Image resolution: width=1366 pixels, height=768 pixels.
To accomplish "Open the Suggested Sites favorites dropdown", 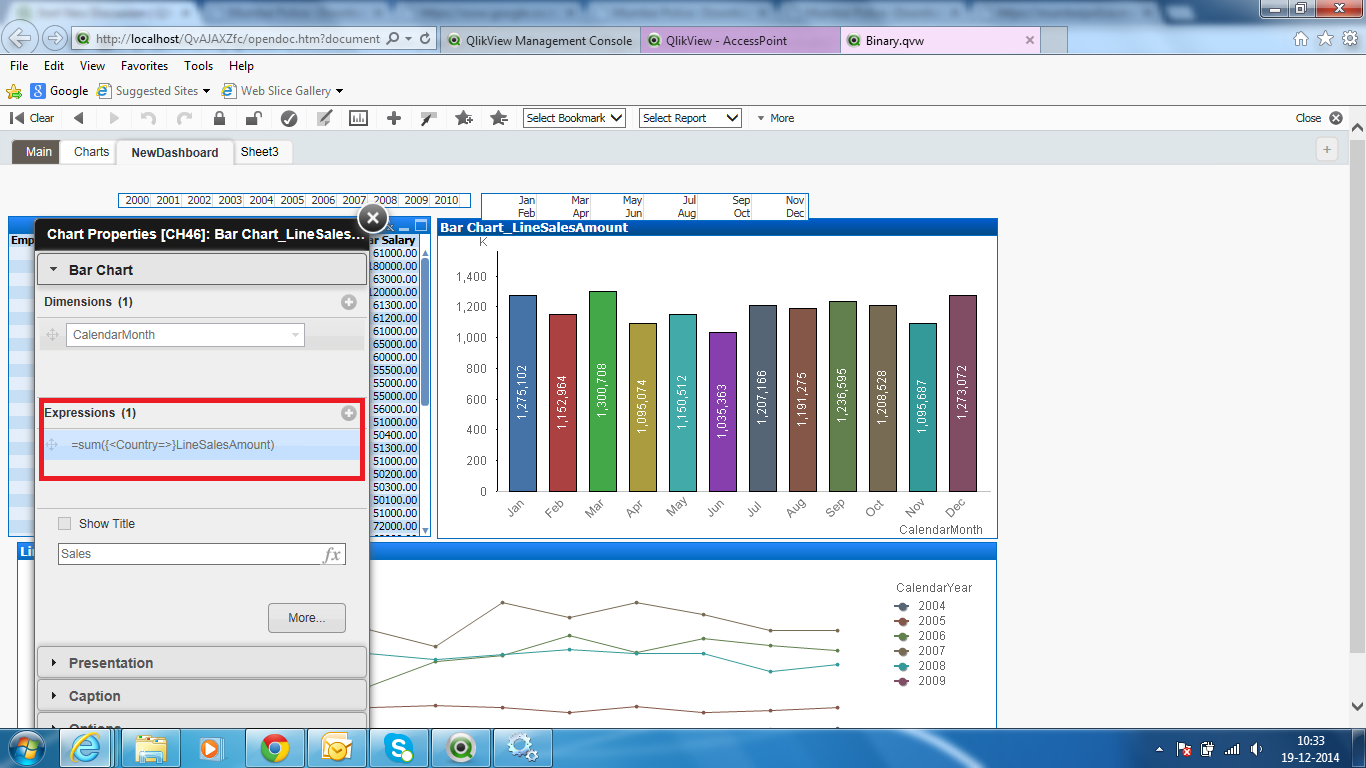I will [x=154, y=91].
